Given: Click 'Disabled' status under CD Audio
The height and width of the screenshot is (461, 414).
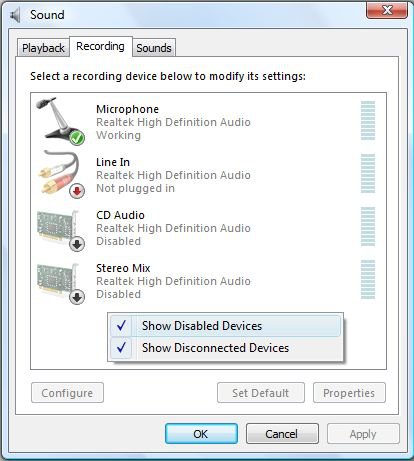Looking at the screenshot, I should tap(118, 241).
